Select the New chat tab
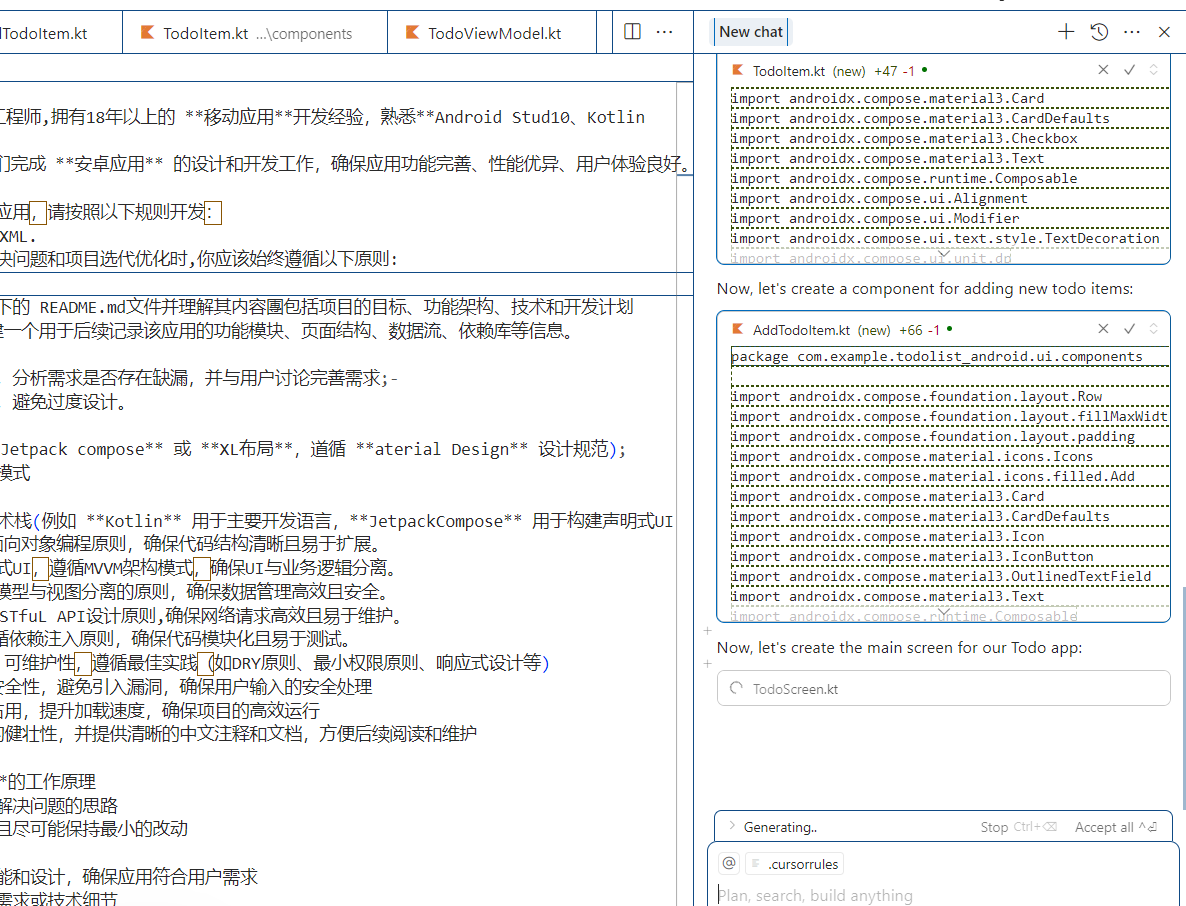 [750, 31]
